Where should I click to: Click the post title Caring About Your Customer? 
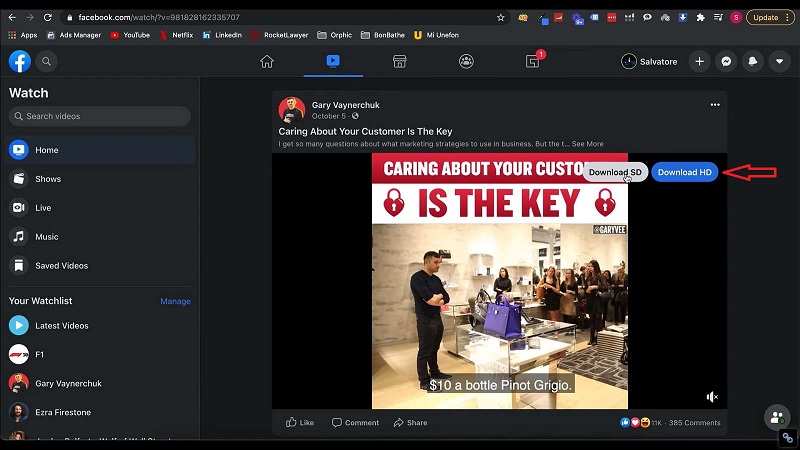365,132
